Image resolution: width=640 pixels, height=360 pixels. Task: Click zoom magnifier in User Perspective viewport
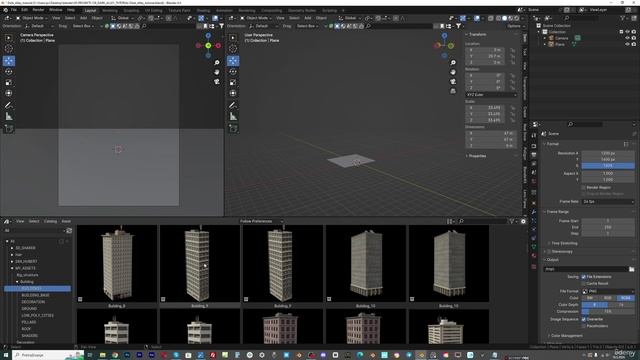click(x=453, y=62)
